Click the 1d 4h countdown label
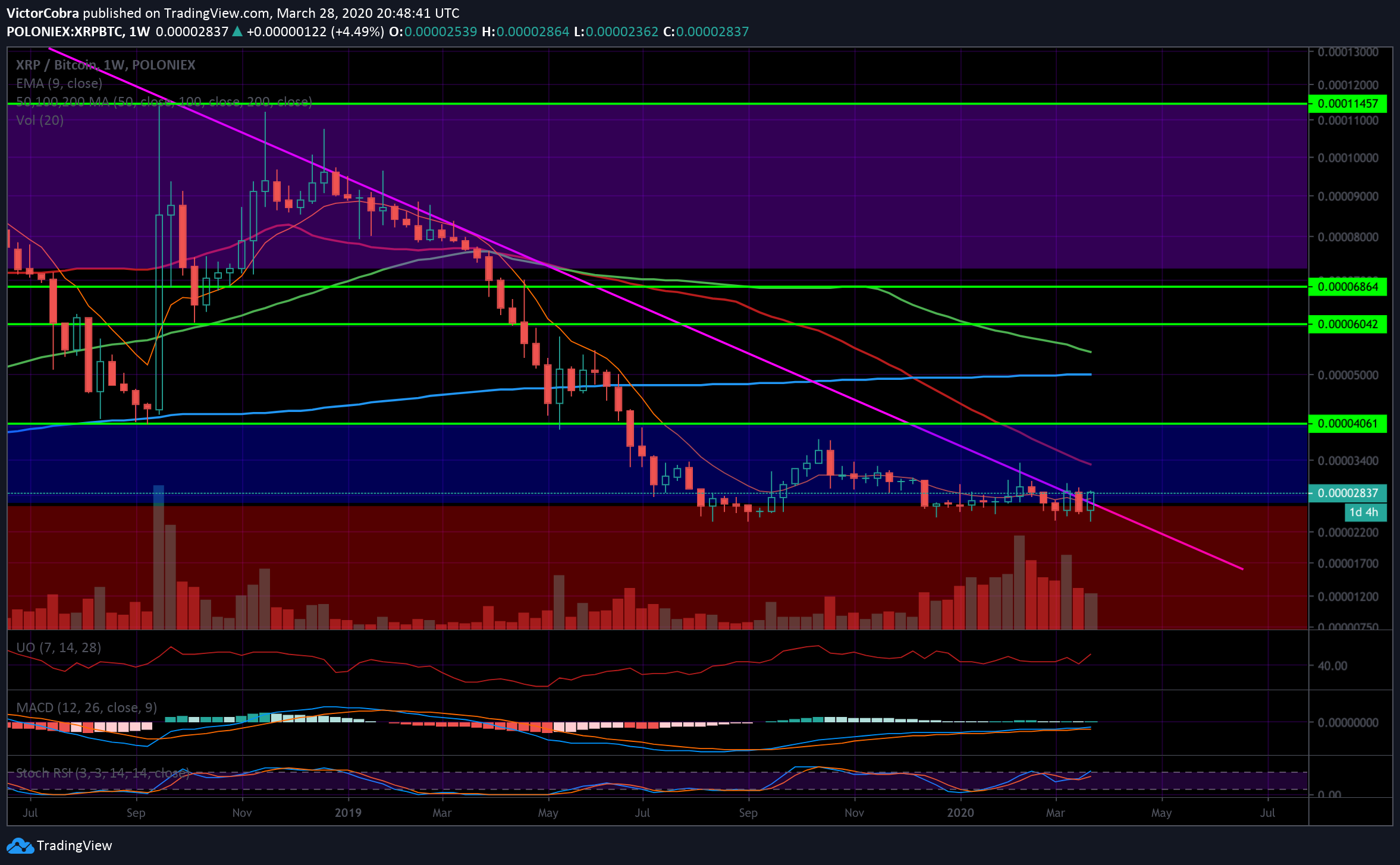The image size is (1400, 865). coord(1365,512)
